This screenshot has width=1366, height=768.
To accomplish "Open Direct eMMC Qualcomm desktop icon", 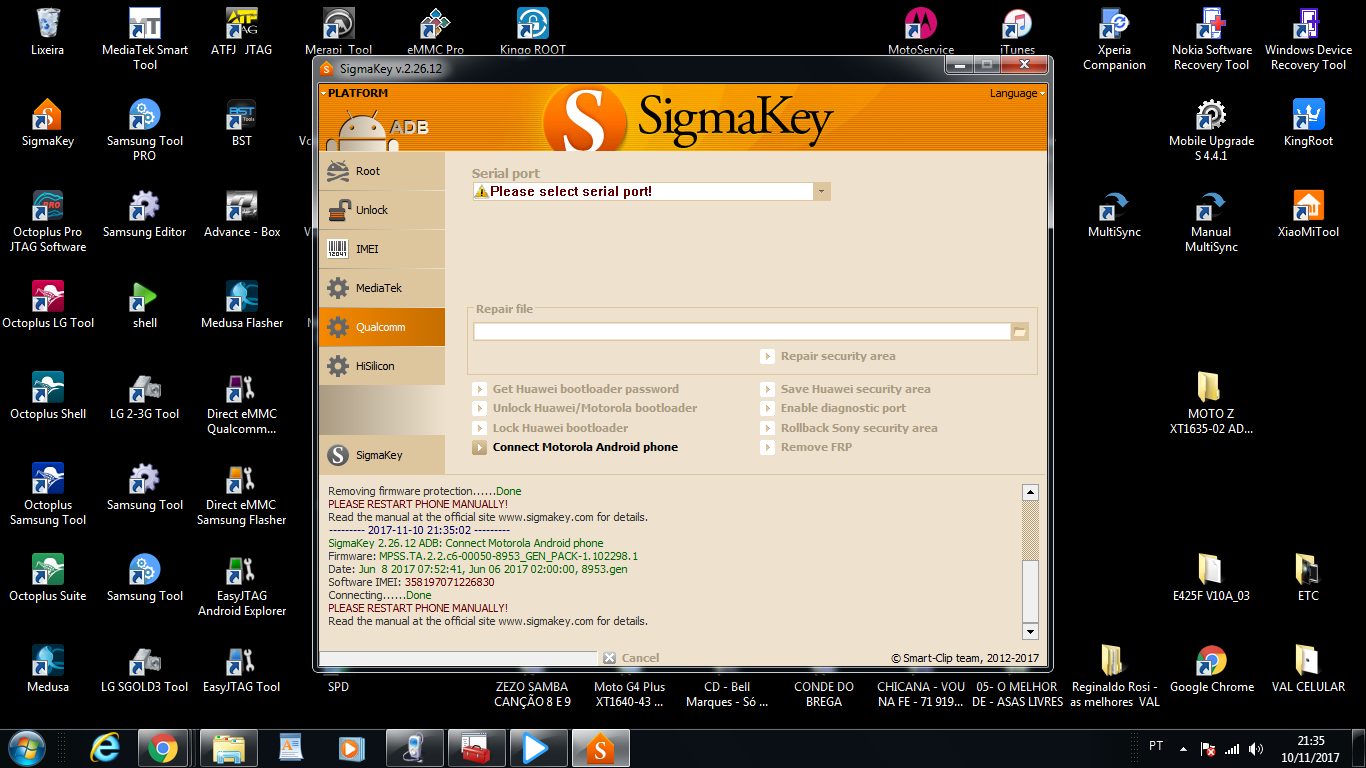I will (242, 403).
